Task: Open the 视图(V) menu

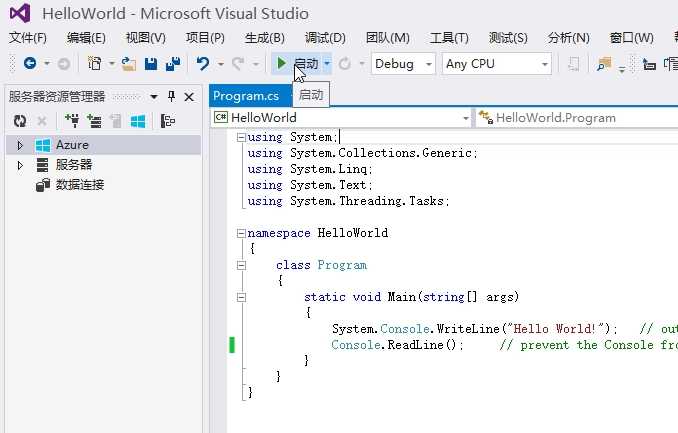Action: (146, 38)
